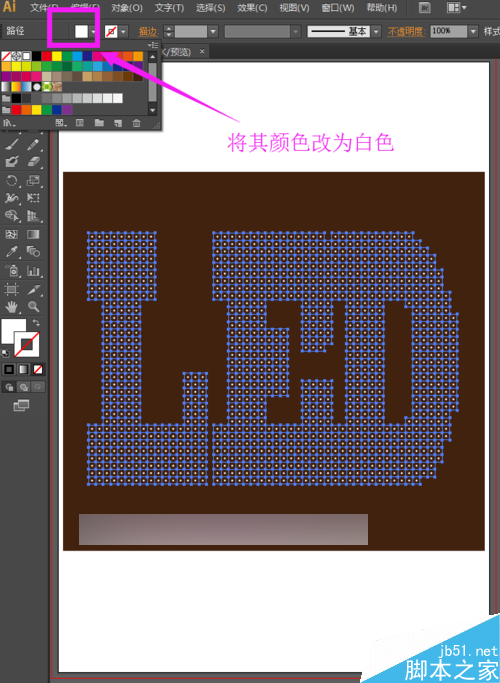Viewport: 500px width, 683px height.
Task: Click stroke weight stepper arrows
Action: coord(169,31)
